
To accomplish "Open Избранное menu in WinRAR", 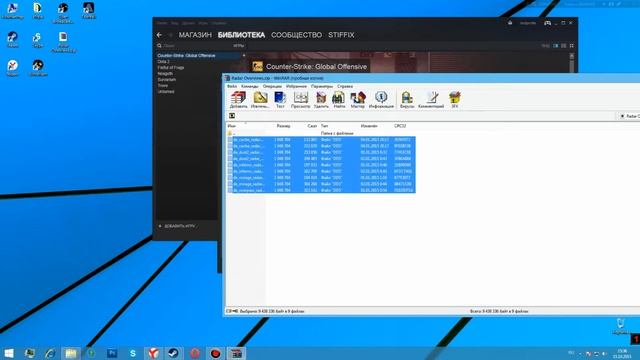I will tap(296, 87).
